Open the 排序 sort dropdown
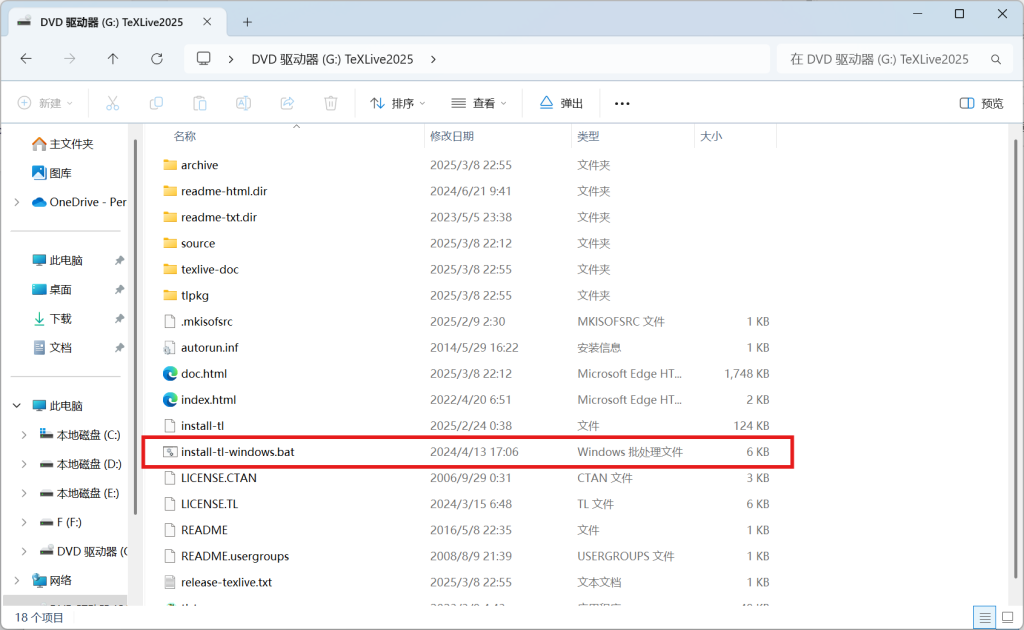The width and height of the screenshot is (1024, 630). (x=398, y=103)
